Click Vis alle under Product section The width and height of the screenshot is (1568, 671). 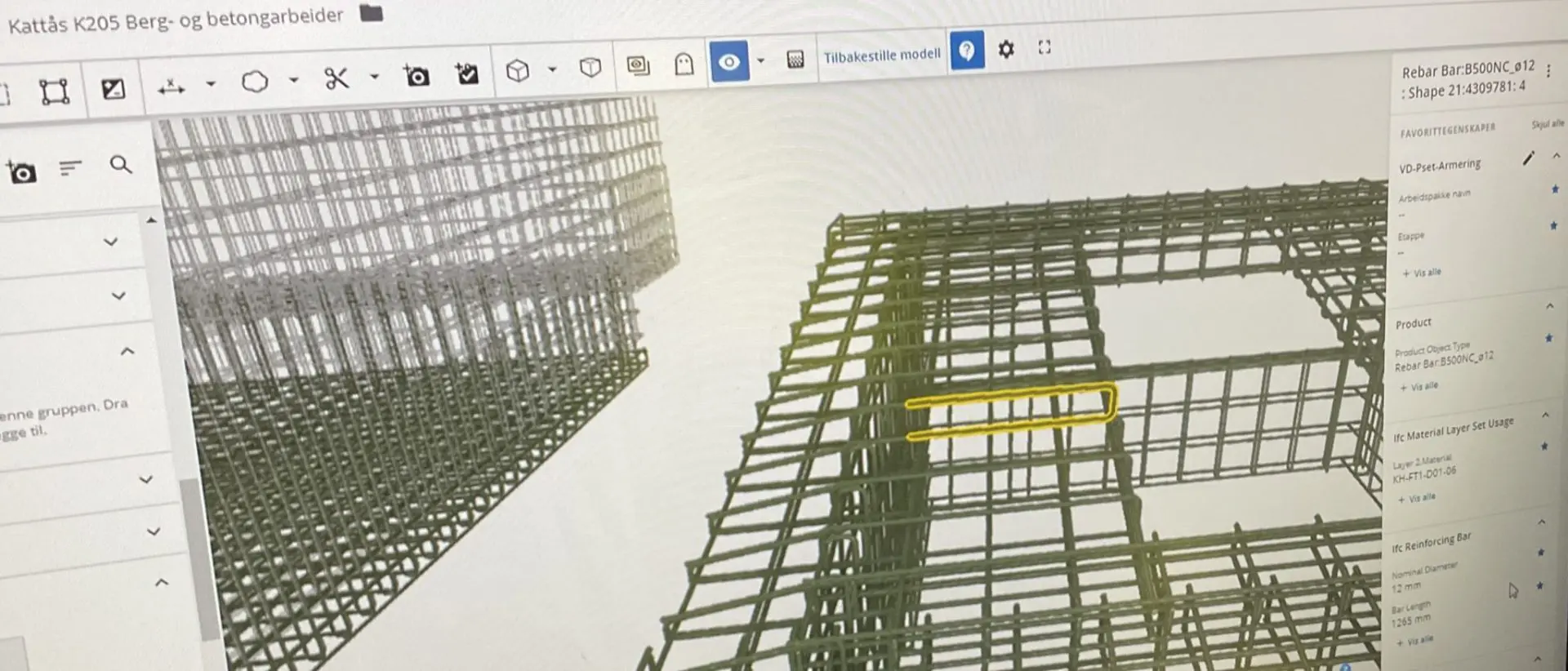point(1420,386)
